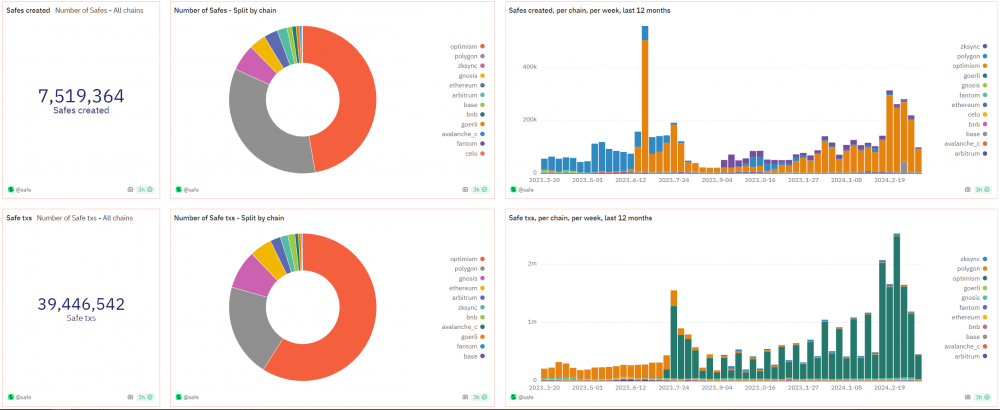Click camera icon in Safe txs per week panel

(x=969, y=397)
